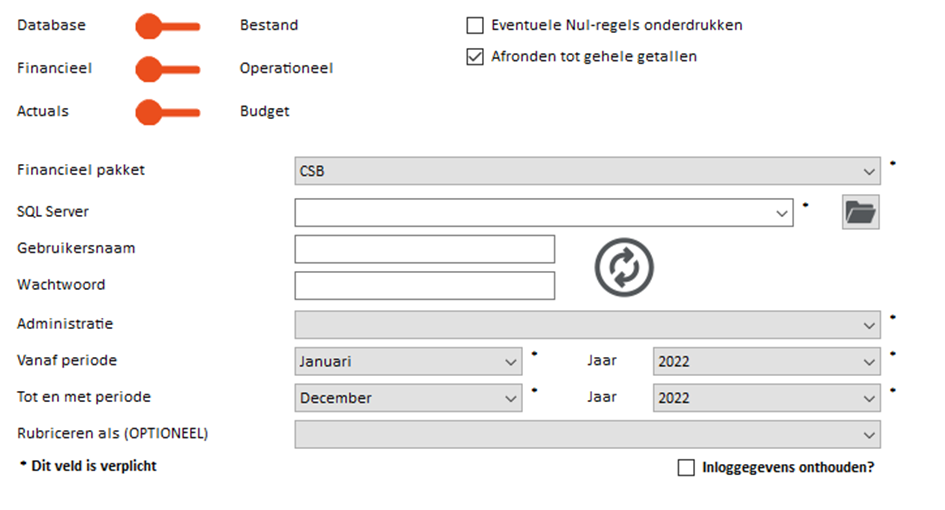The image size is (945, 510).
Task: Uncheck Afronden tot gehele getallen
Action: point(475,57)
